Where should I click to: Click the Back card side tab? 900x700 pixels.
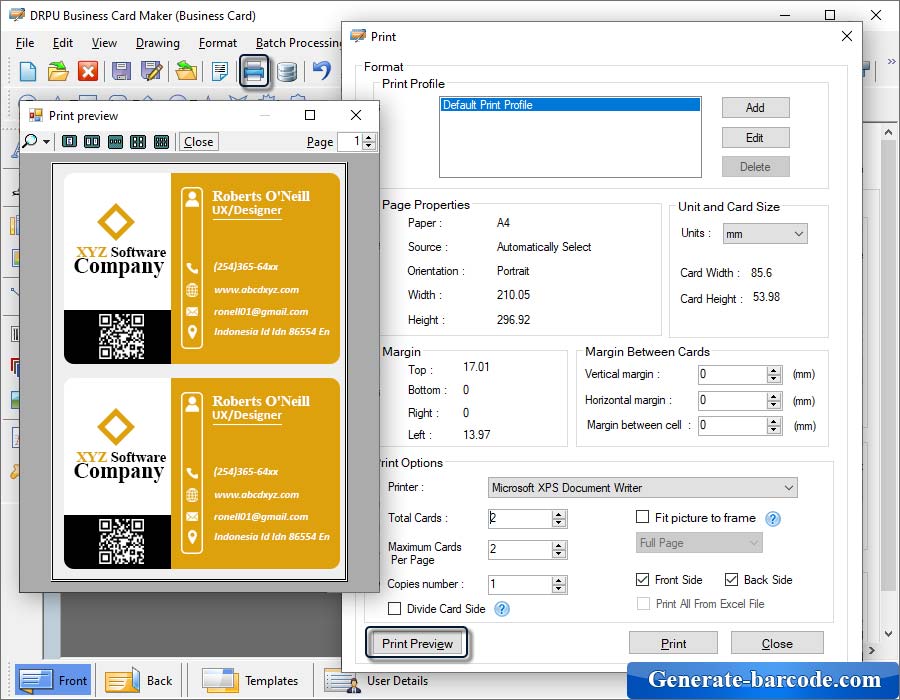(138, 680)
